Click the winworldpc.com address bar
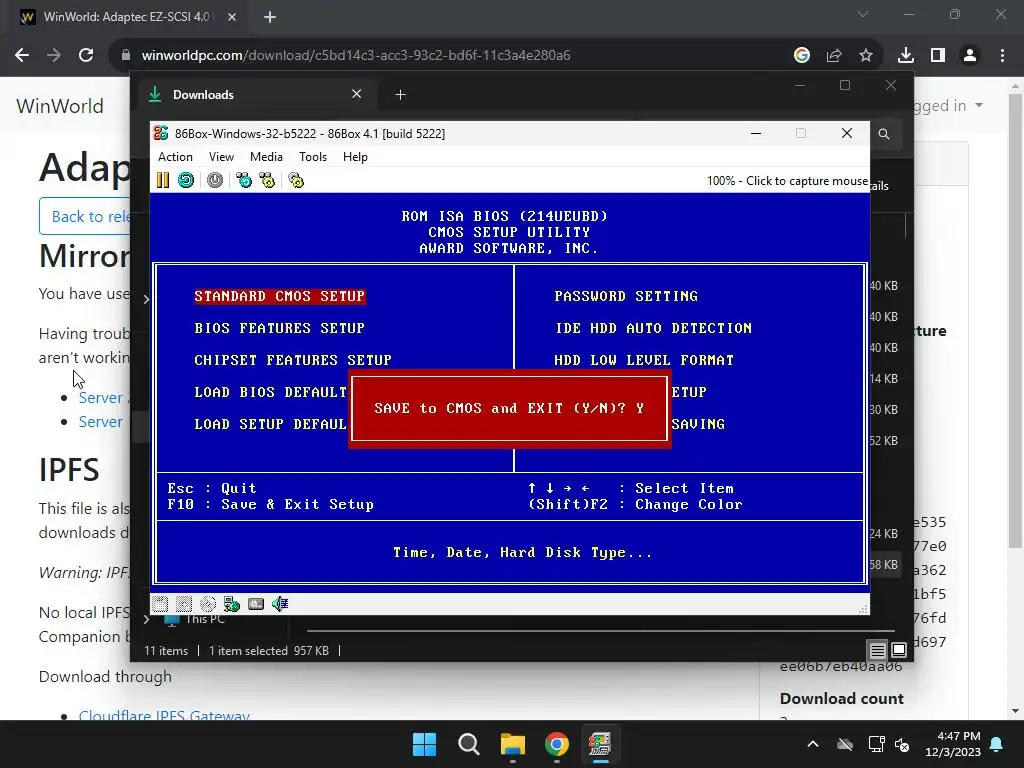 [x=356, y=56]
